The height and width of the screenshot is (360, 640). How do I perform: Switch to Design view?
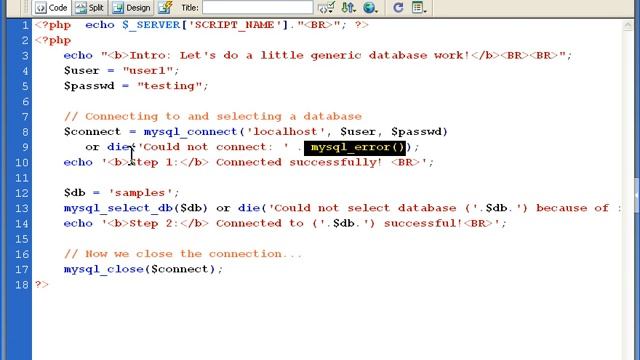point(131,8)
